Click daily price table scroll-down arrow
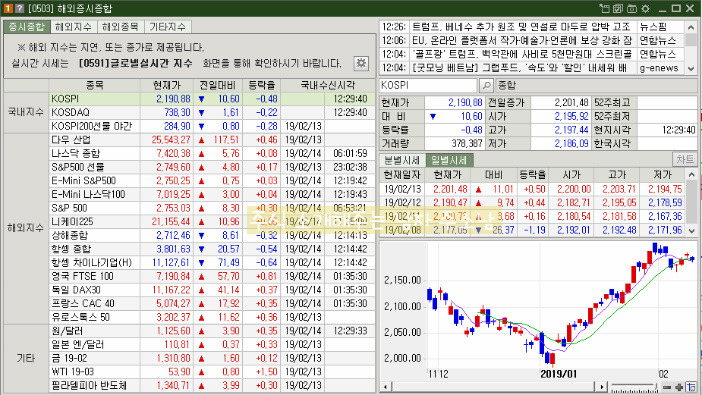 coord(692,231)
